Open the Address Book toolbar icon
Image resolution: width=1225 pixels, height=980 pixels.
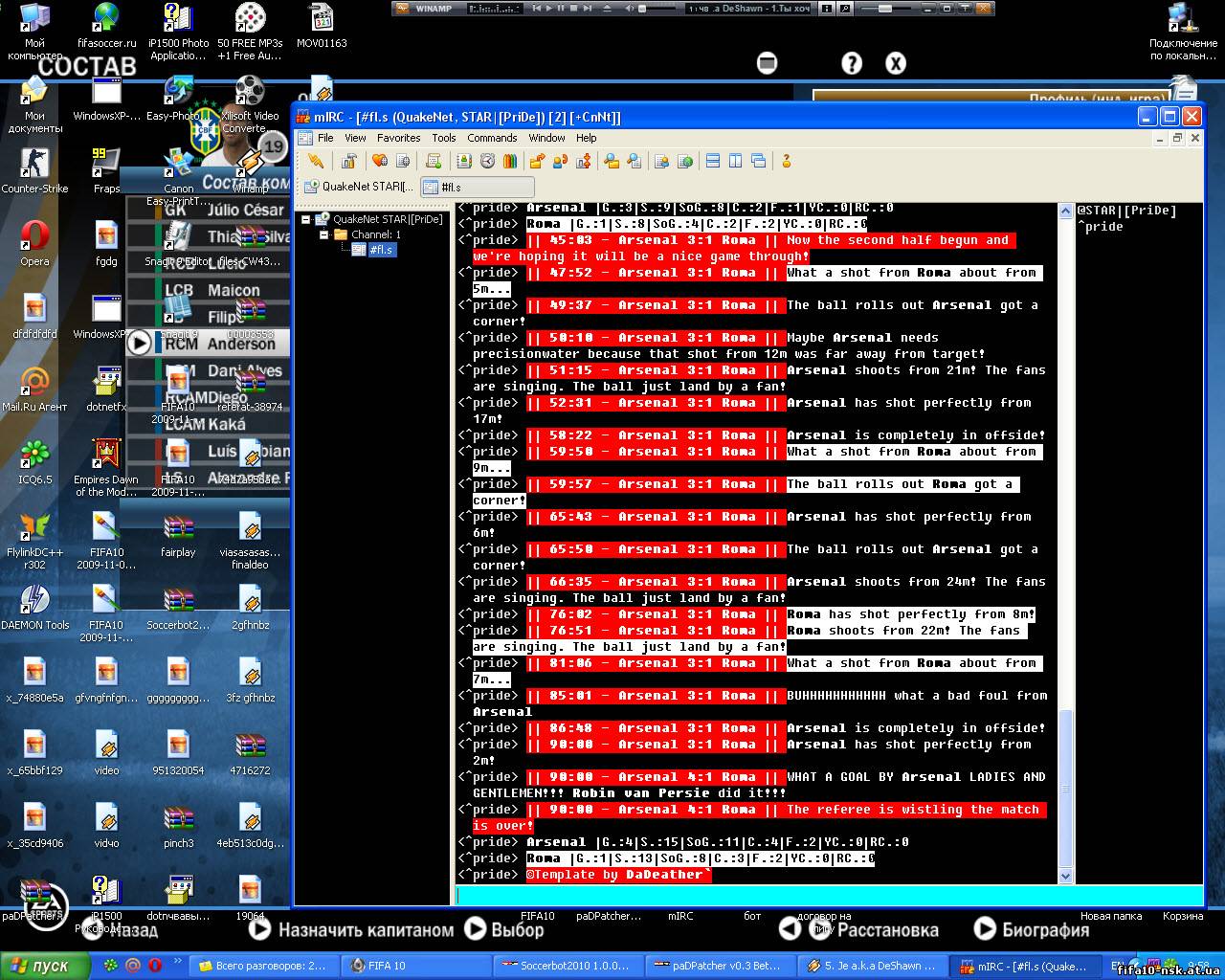(464, 161)
